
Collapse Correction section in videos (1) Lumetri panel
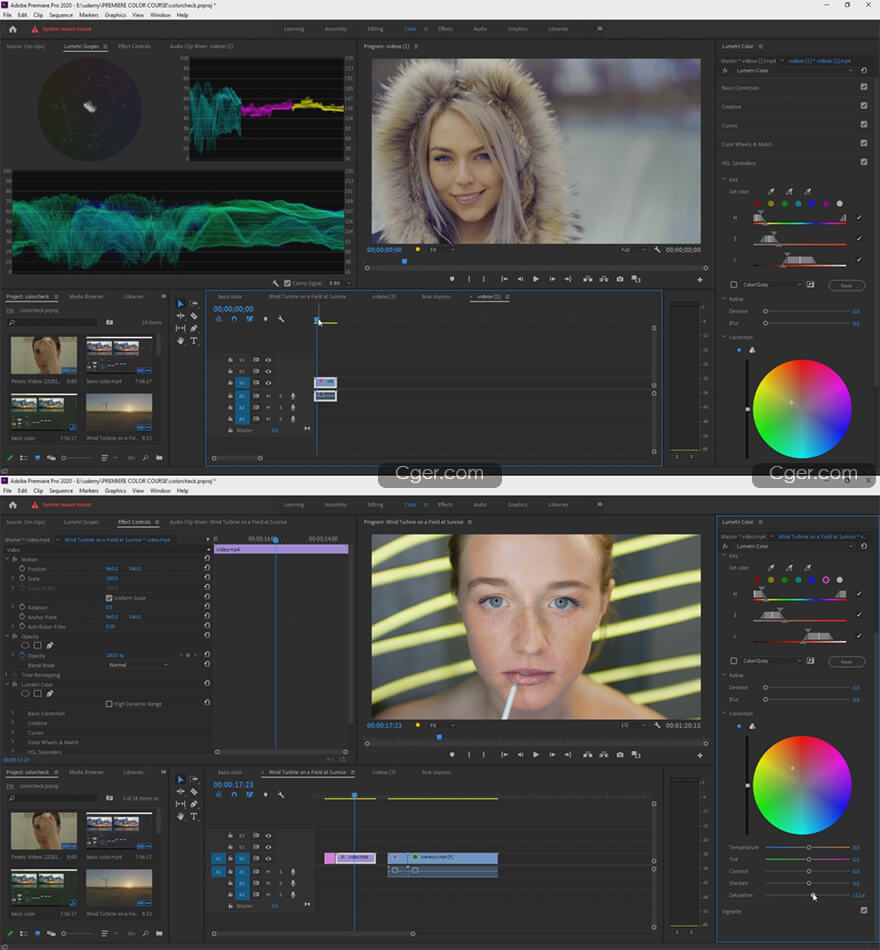724,337
